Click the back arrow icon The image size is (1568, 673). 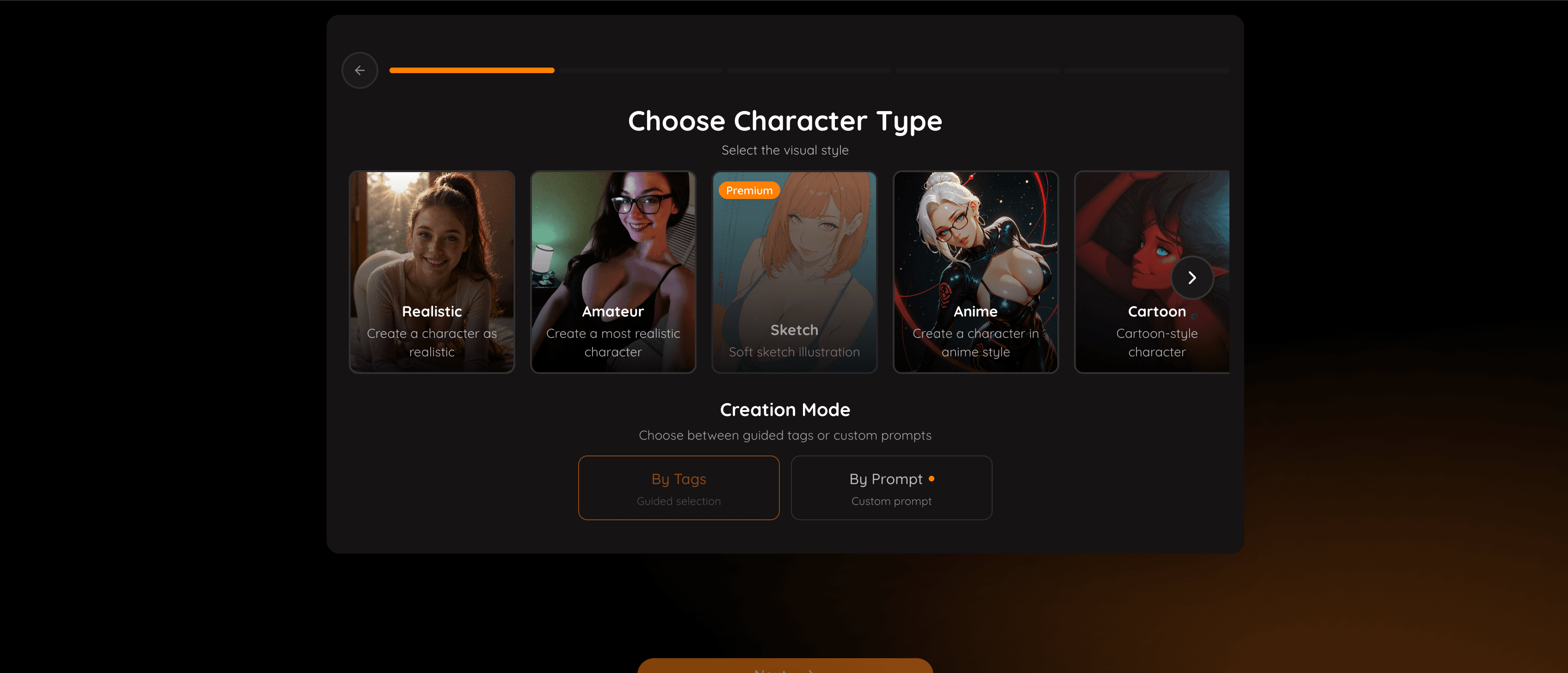[x=360, y=71]
